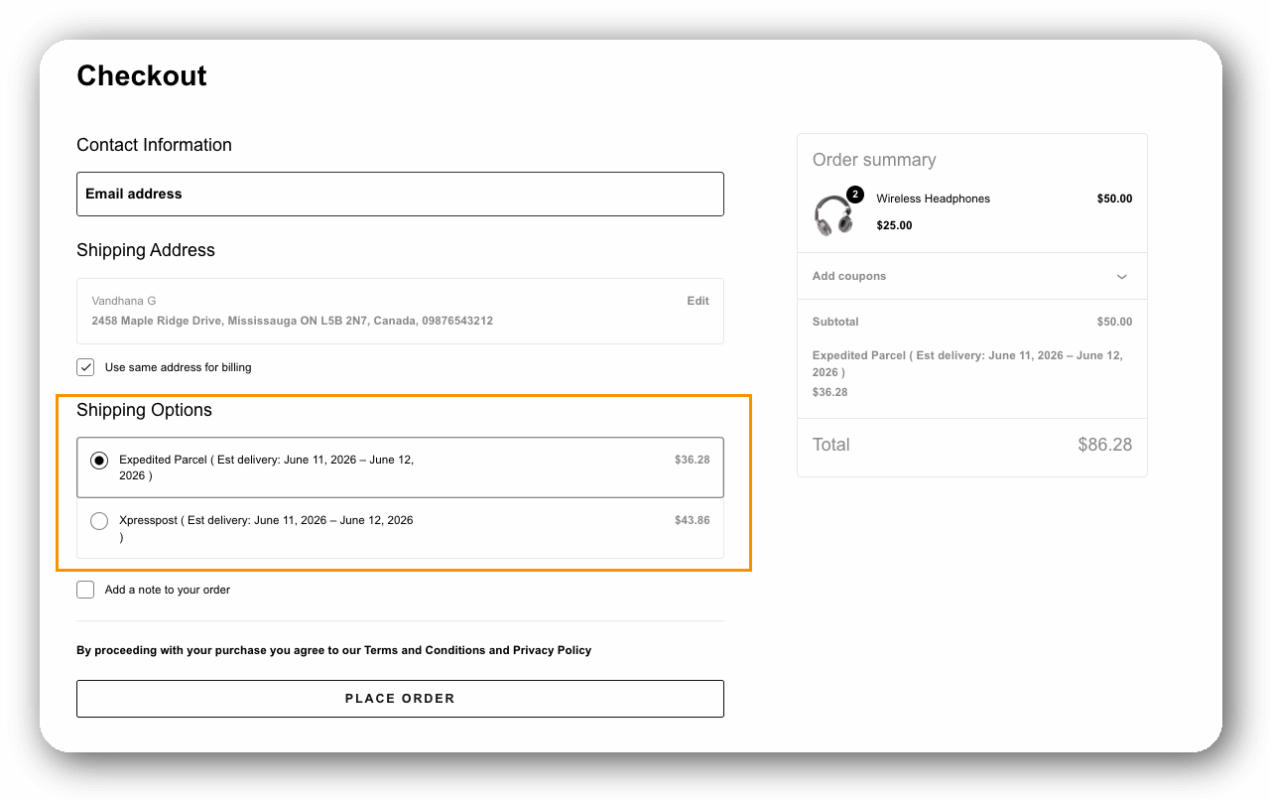Click the Subtotal label
This screenshot has height=800, width=1270.
coord(835,322)
